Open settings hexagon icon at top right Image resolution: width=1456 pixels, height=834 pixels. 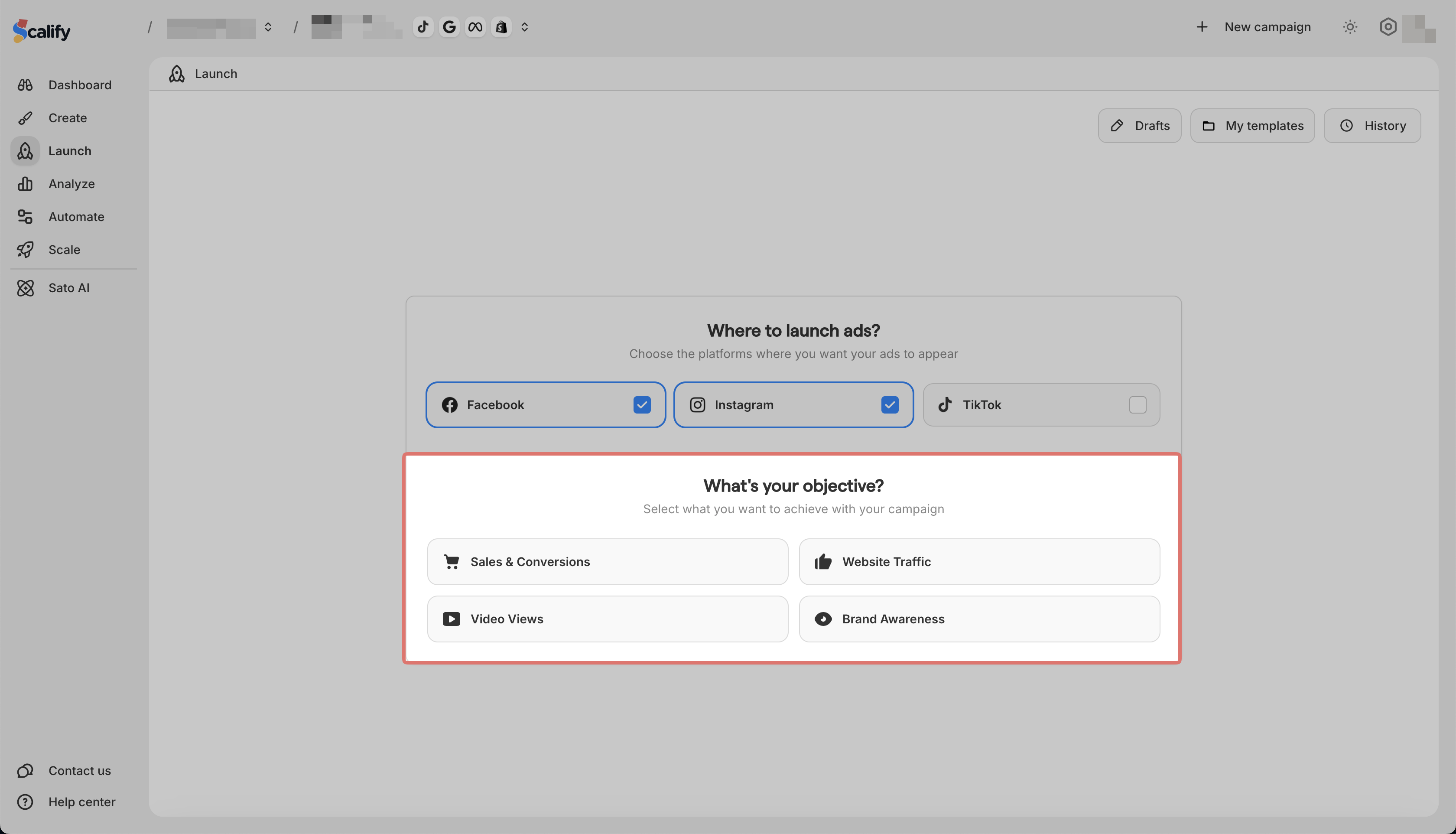coord(1387,27)
